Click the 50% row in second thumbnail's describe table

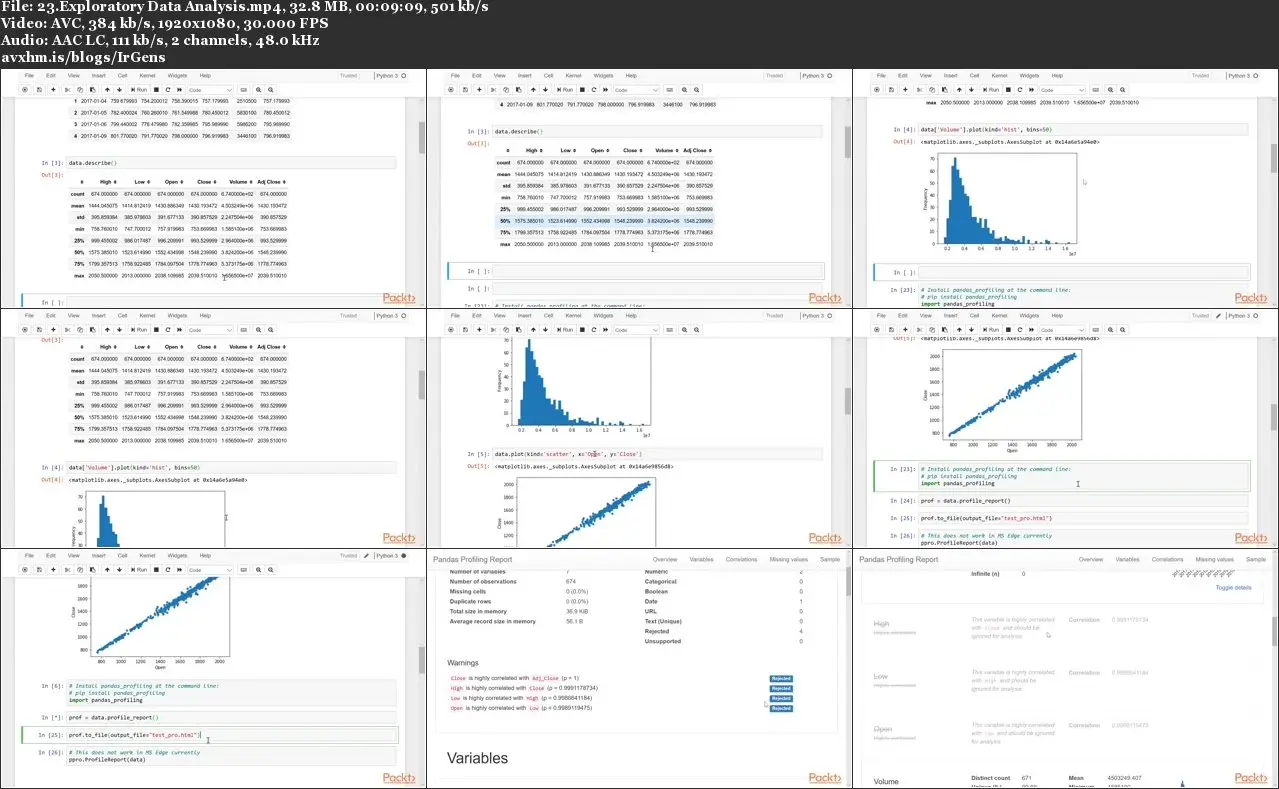pos(604,220)
